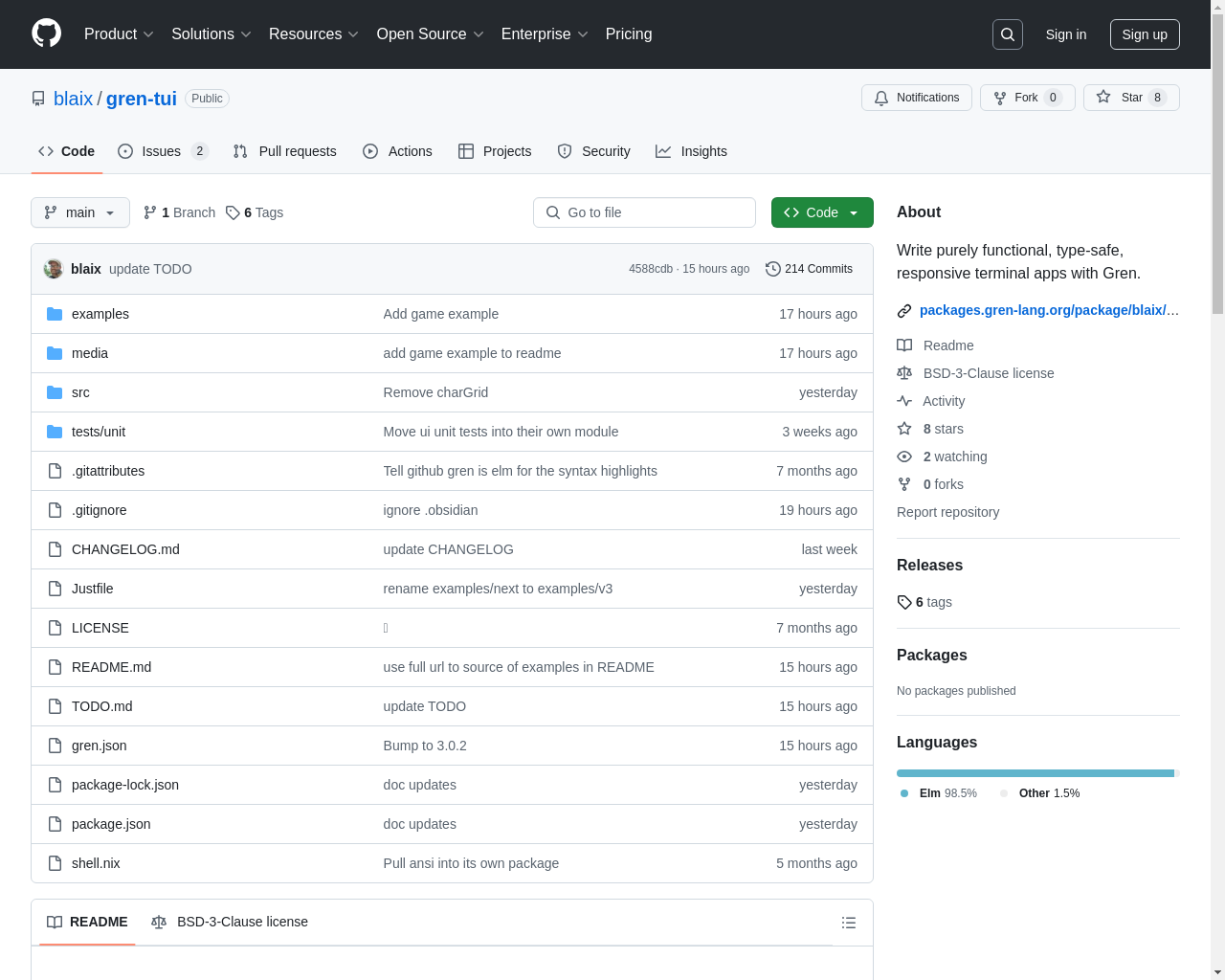Click the Report repository link
The width and height of the screenshot is (1225, 980).
point(947,512)
